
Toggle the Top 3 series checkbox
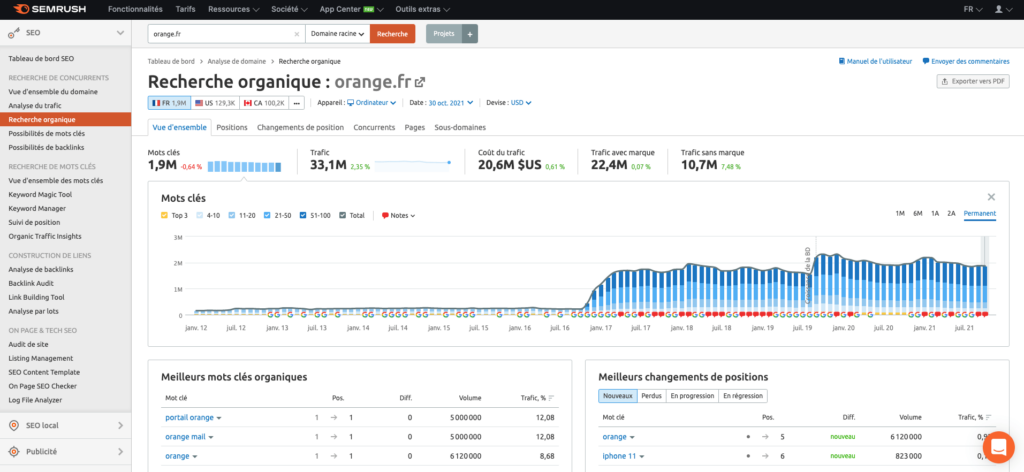pyautogui.click(x=165, y=215)
